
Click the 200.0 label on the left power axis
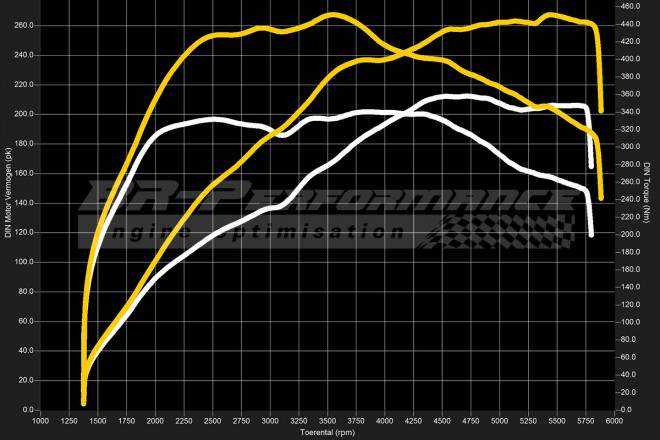(25, 114)
